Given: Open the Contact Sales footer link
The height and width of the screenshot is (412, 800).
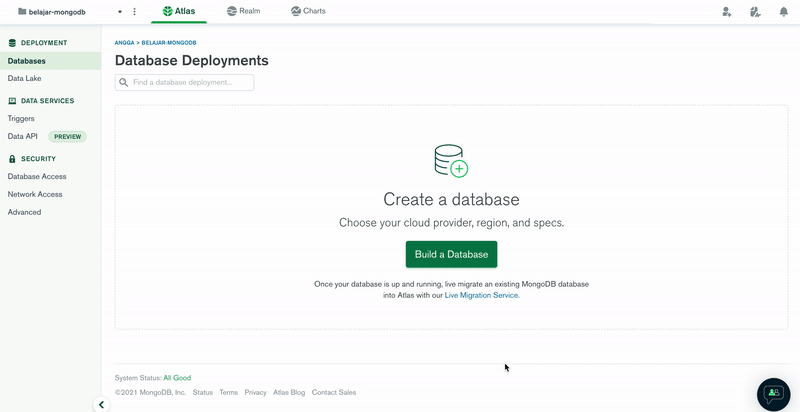Looking at the screenshot, I should (334, 393).
